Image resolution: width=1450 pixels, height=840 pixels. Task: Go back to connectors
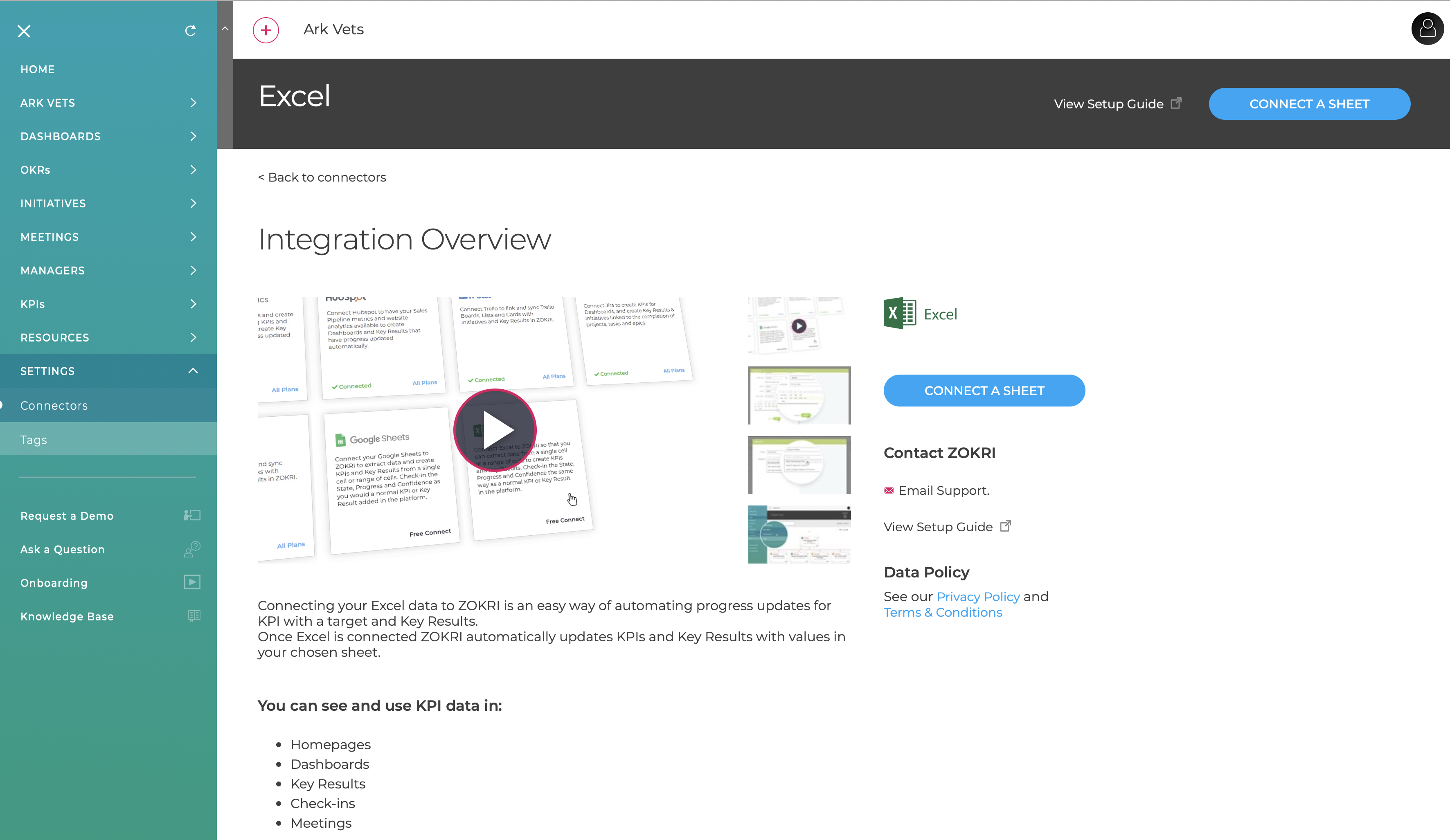pyautogui.click(x=322, y=177)
